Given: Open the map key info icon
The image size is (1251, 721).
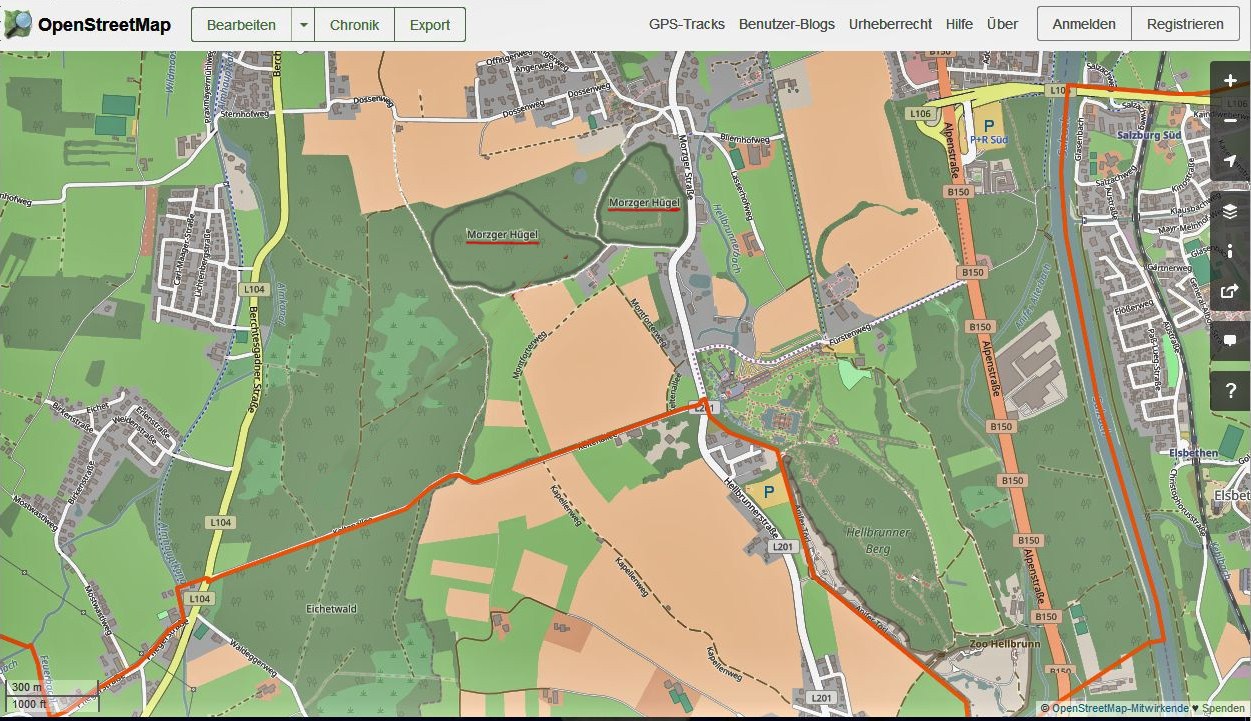Looking at the screenshot, I should [1230, 252].
